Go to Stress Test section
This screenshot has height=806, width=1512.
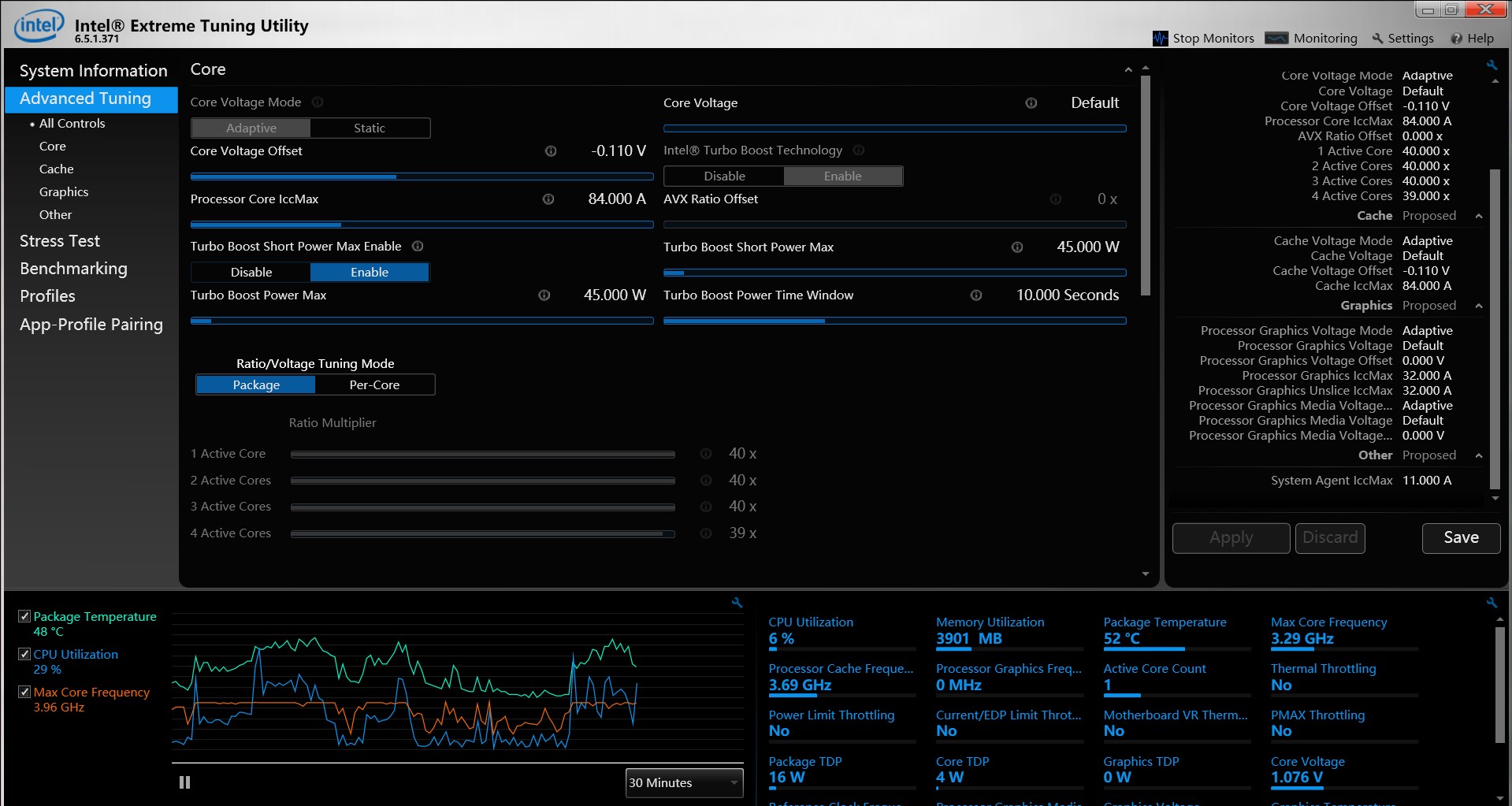60,241
